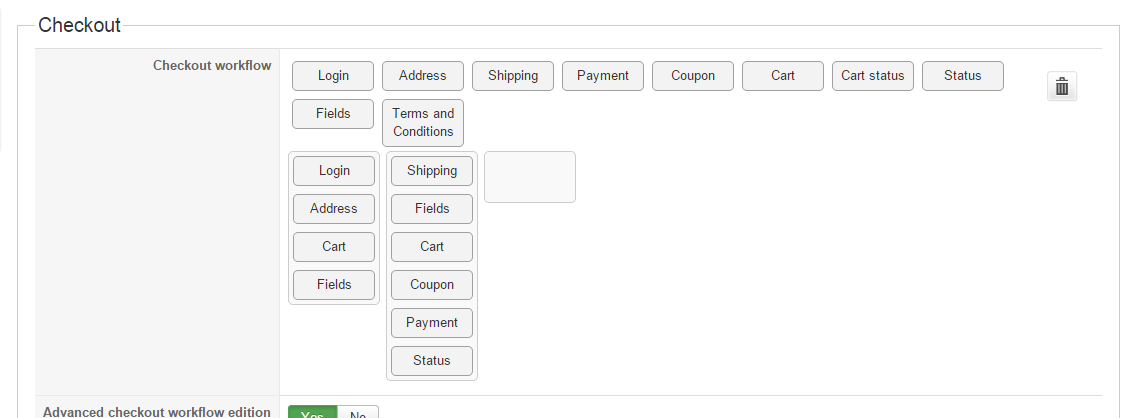Viewport: 1124px width, 418px height.
Task: Select Coupon in the top available blocks row
Action: [693, 76]
